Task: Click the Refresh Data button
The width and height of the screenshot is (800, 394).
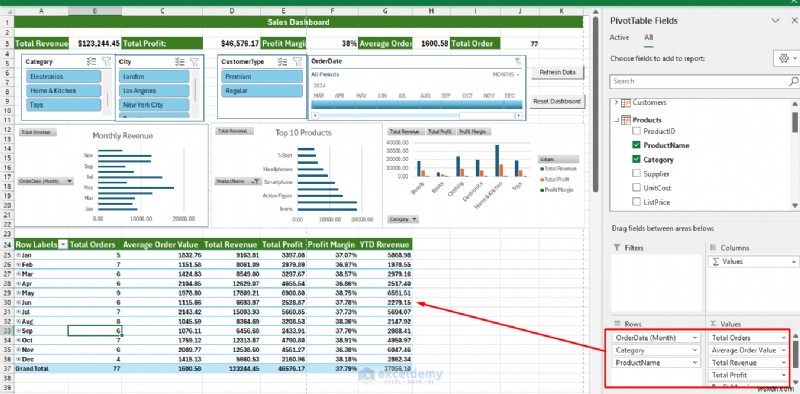Action: (x=557, y=72)
